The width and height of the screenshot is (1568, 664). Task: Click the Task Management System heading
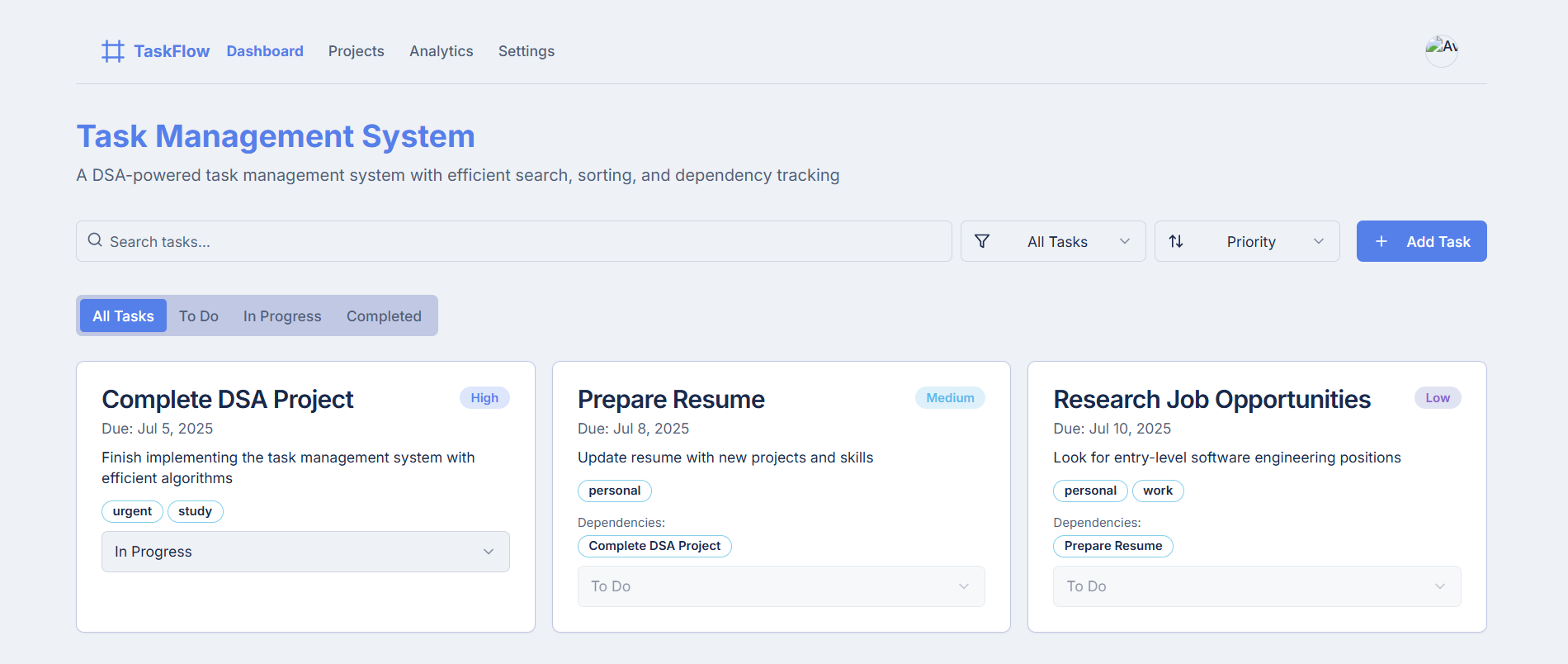point(276,136)
